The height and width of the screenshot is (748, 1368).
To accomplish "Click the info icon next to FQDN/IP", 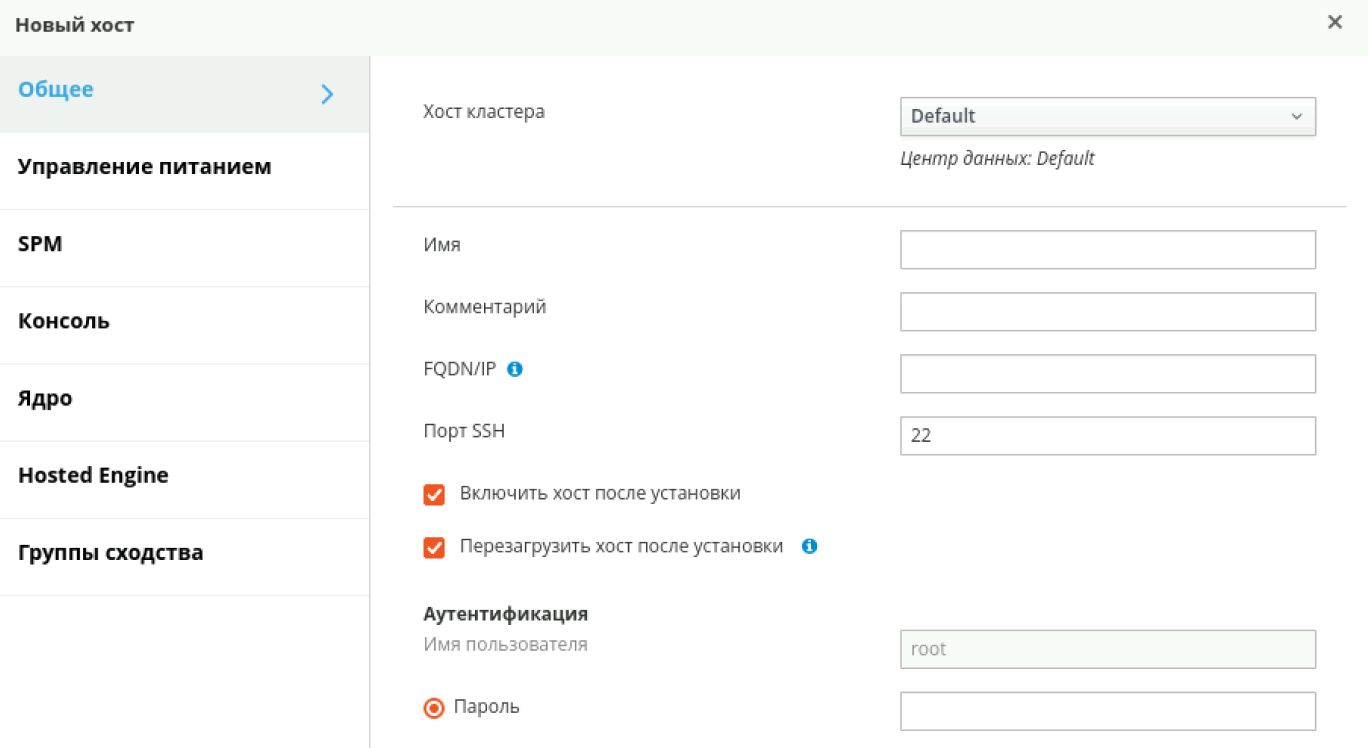I will click(515, 369).
